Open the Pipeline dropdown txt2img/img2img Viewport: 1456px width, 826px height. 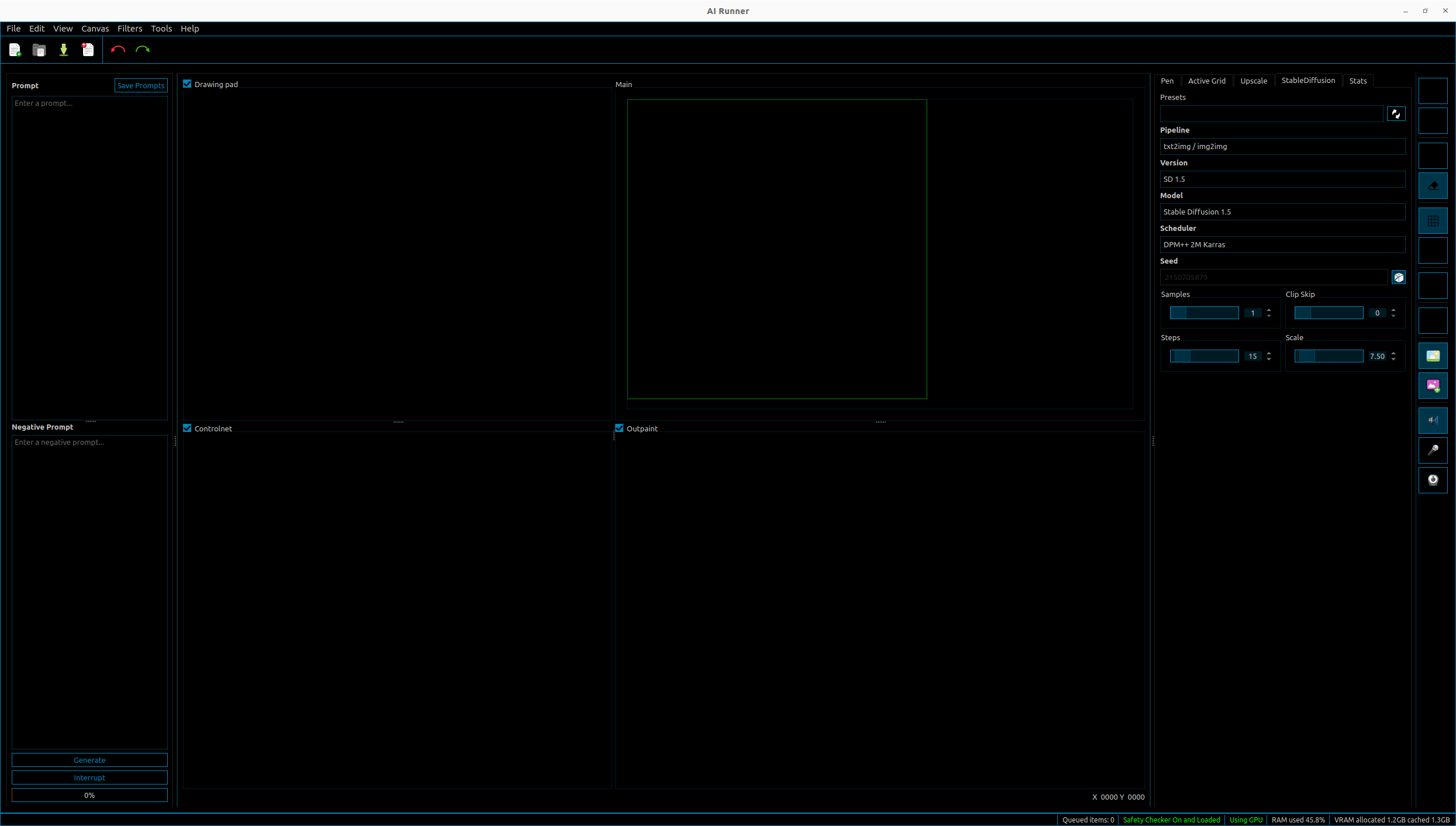point(1283,146)
